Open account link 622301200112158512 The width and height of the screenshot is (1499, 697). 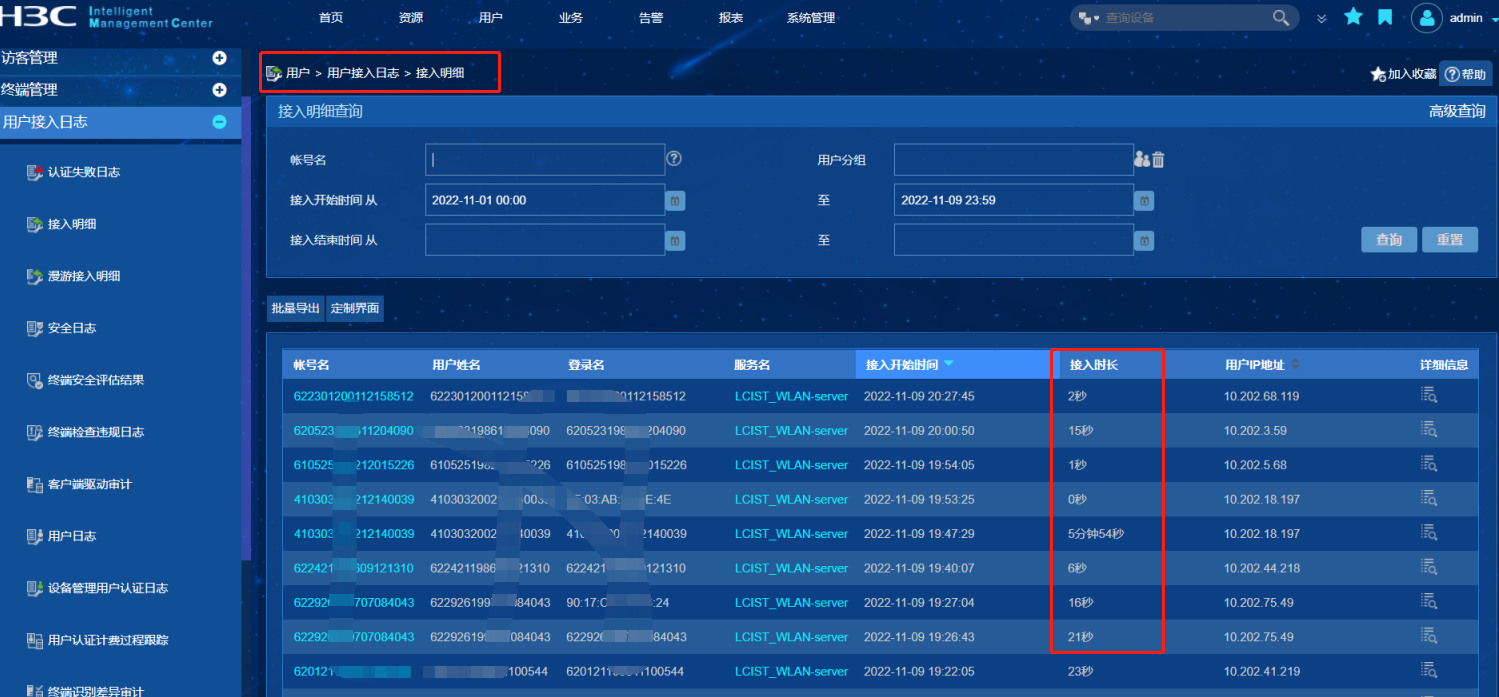[353, 396]
